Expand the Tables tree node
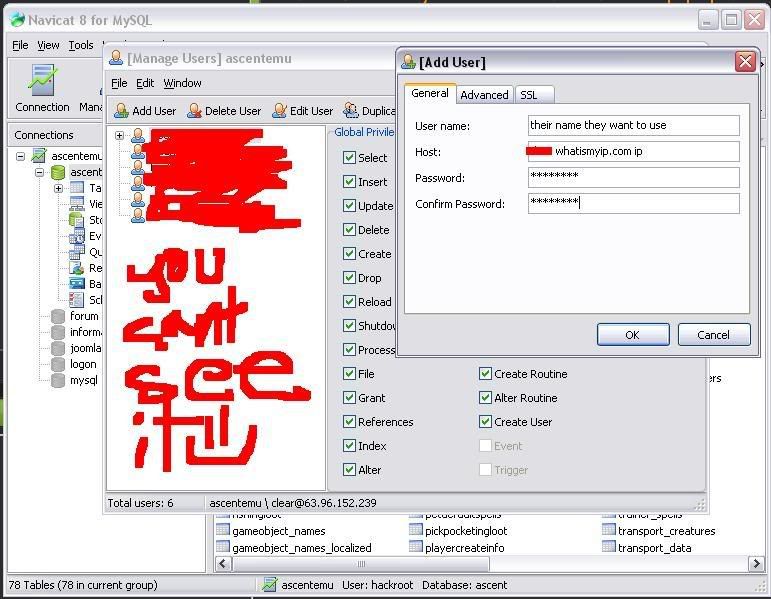771x599 pixels. tap(58, 188)
